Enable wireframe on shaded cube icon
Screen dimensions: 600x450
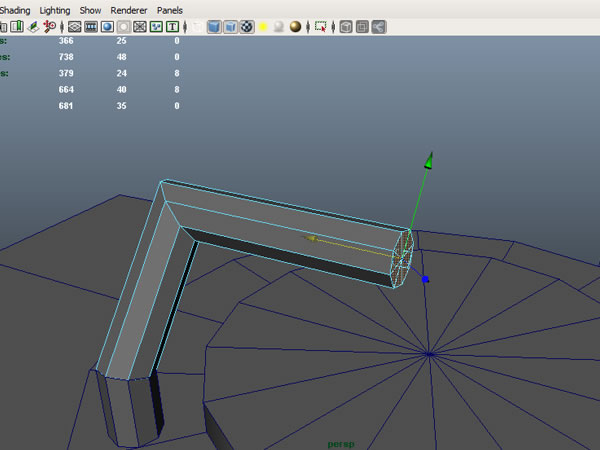230,26
